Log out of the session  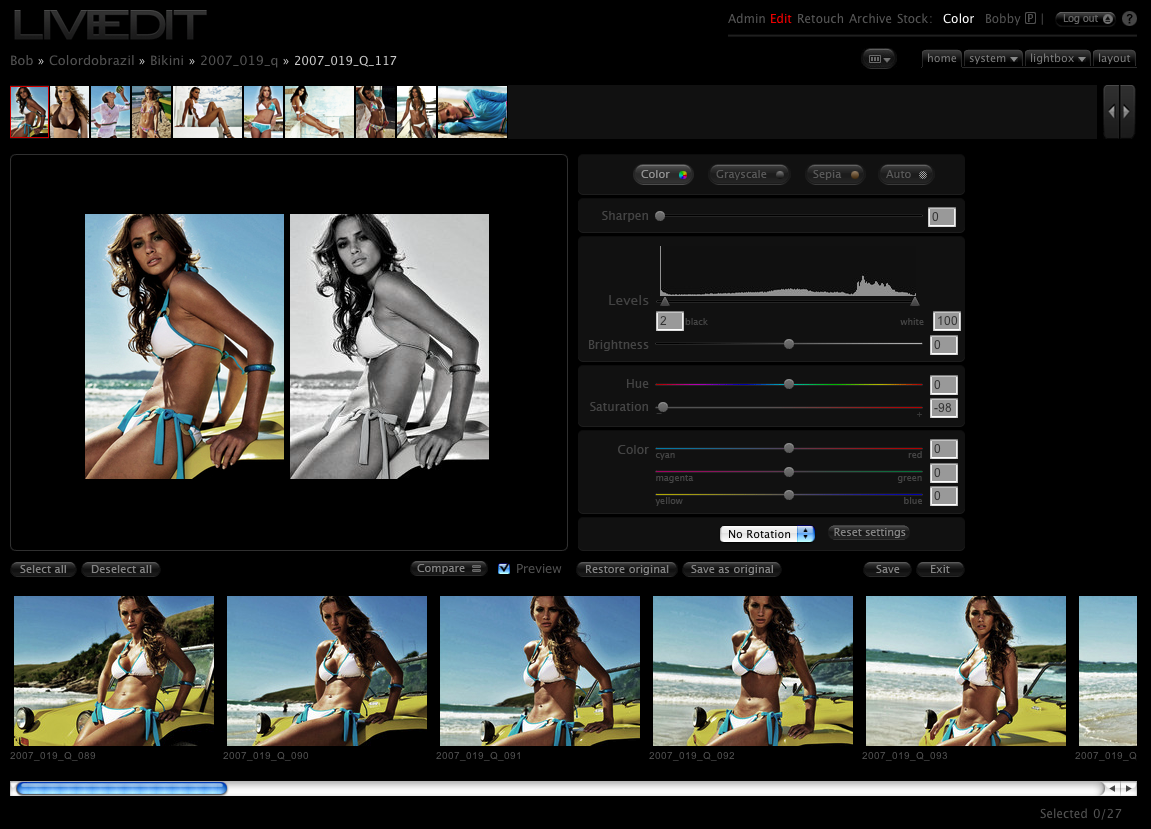point(1085,19)
